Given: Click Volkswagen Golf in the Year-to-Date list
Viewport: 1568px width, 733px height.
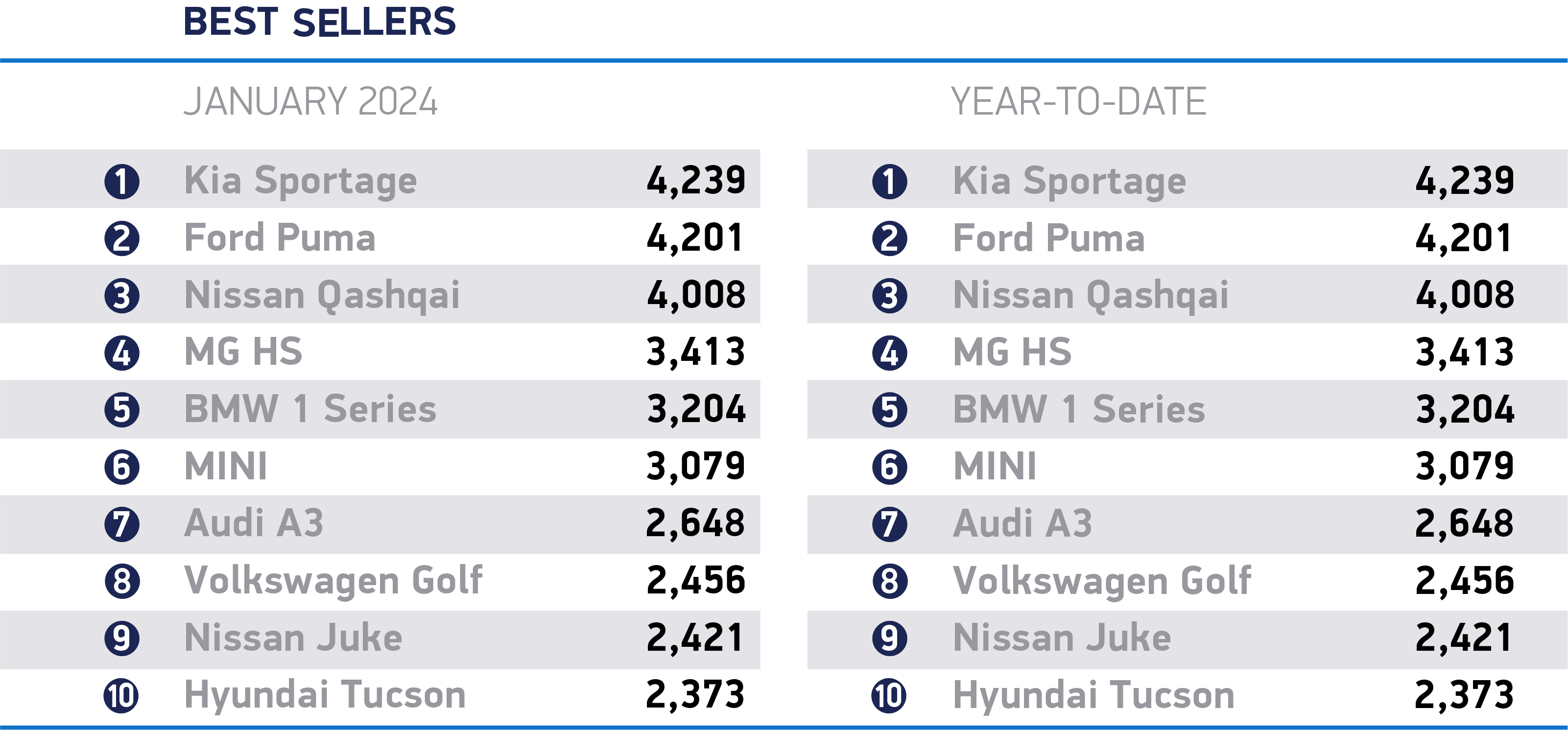Looking at the screenshot, I should (1102, 581).
